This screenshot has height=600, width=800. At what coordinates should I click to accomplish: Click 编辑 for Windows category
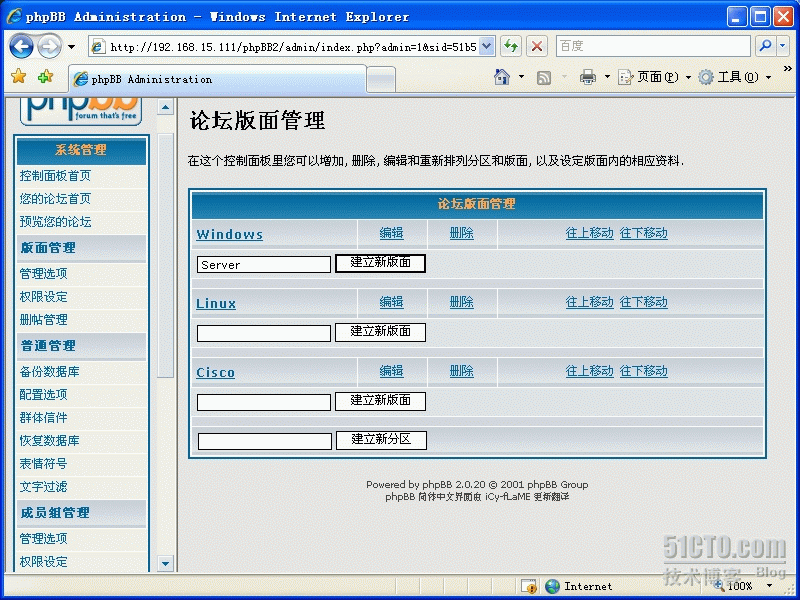[x=391, y=233]
